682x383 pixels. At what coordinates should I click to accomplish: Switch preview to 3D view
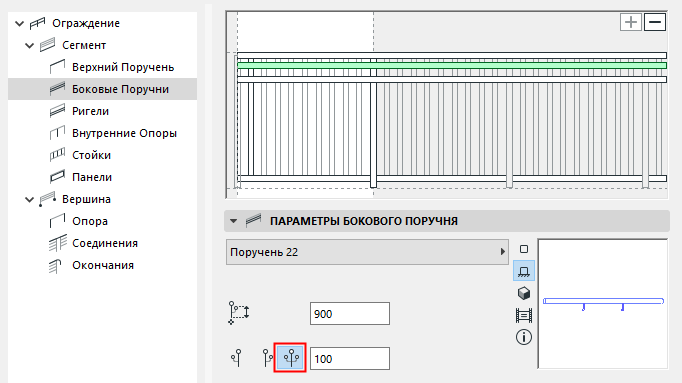point(524,293)
